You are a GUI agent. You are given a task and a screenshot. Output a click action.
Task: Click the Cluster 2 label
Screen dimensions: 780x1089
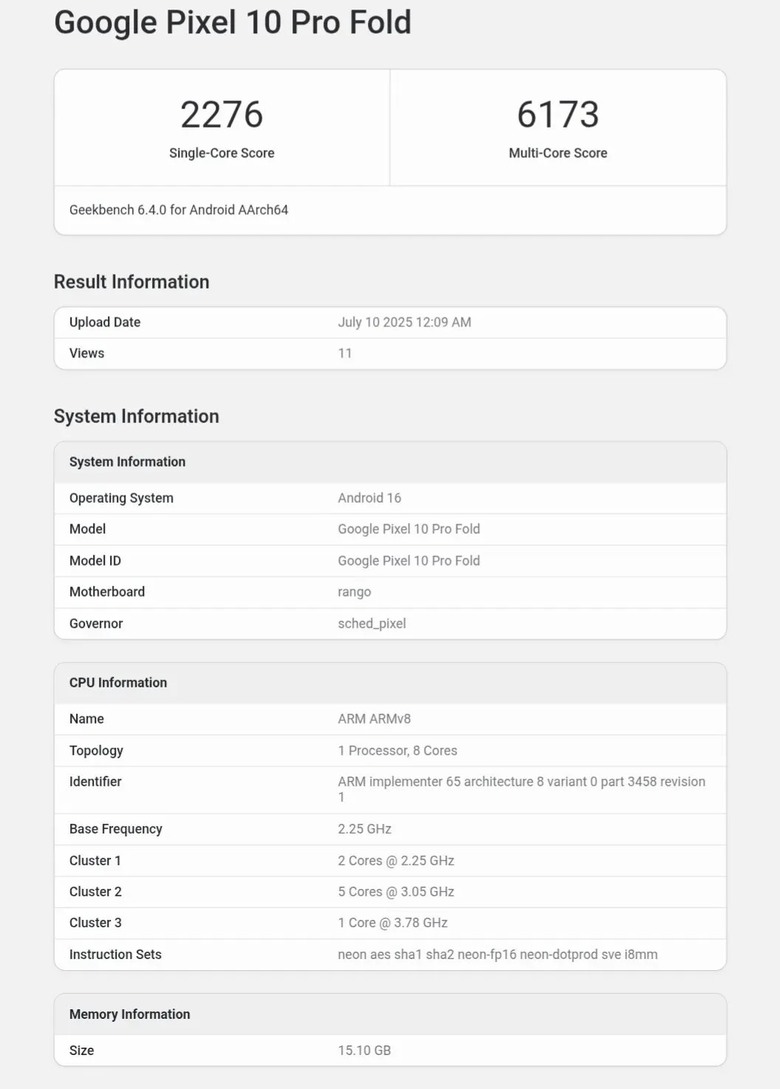click(95, 892)
